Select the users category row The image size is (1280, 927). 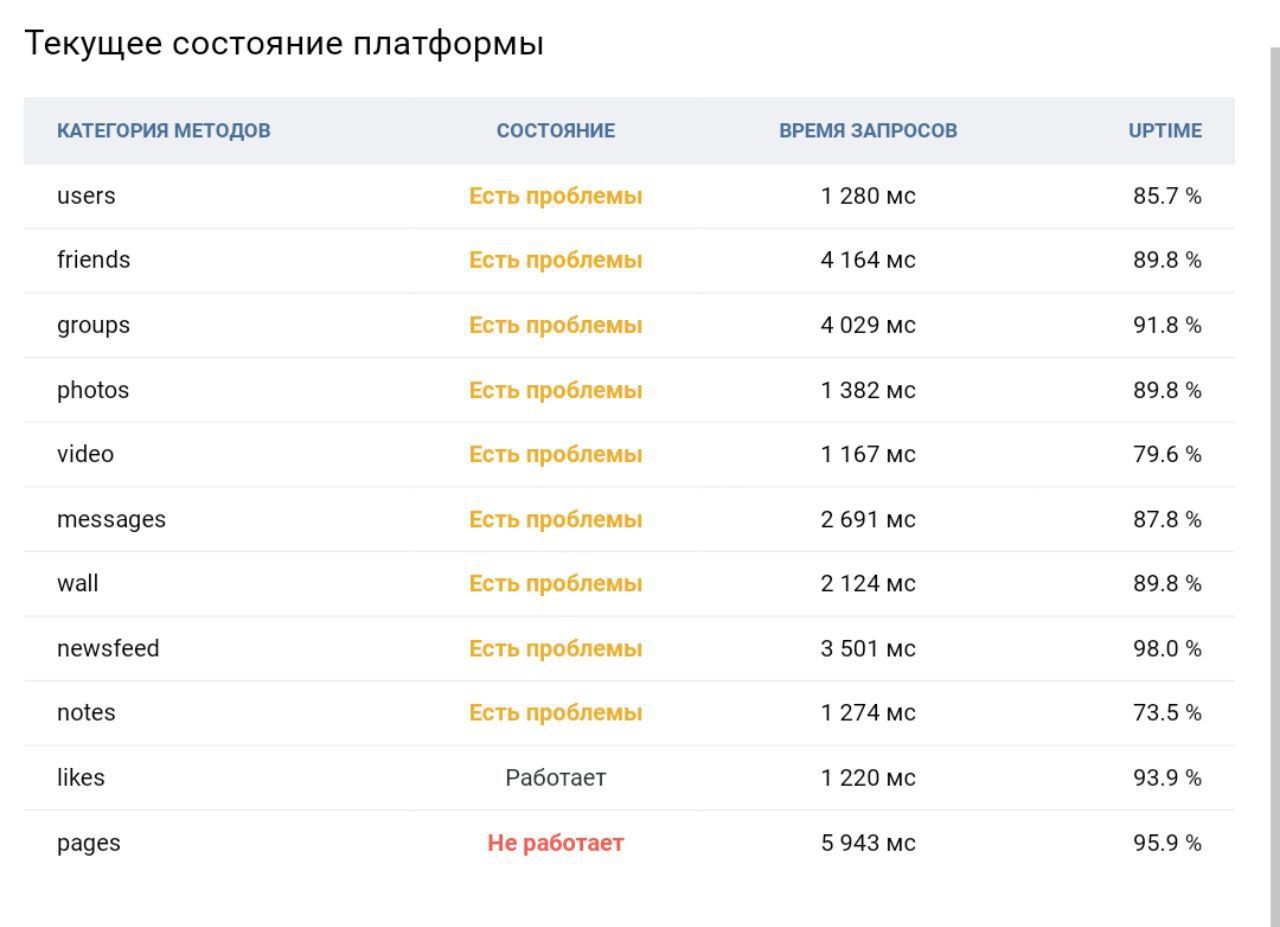pyautogui.click(x=629, y=196)
